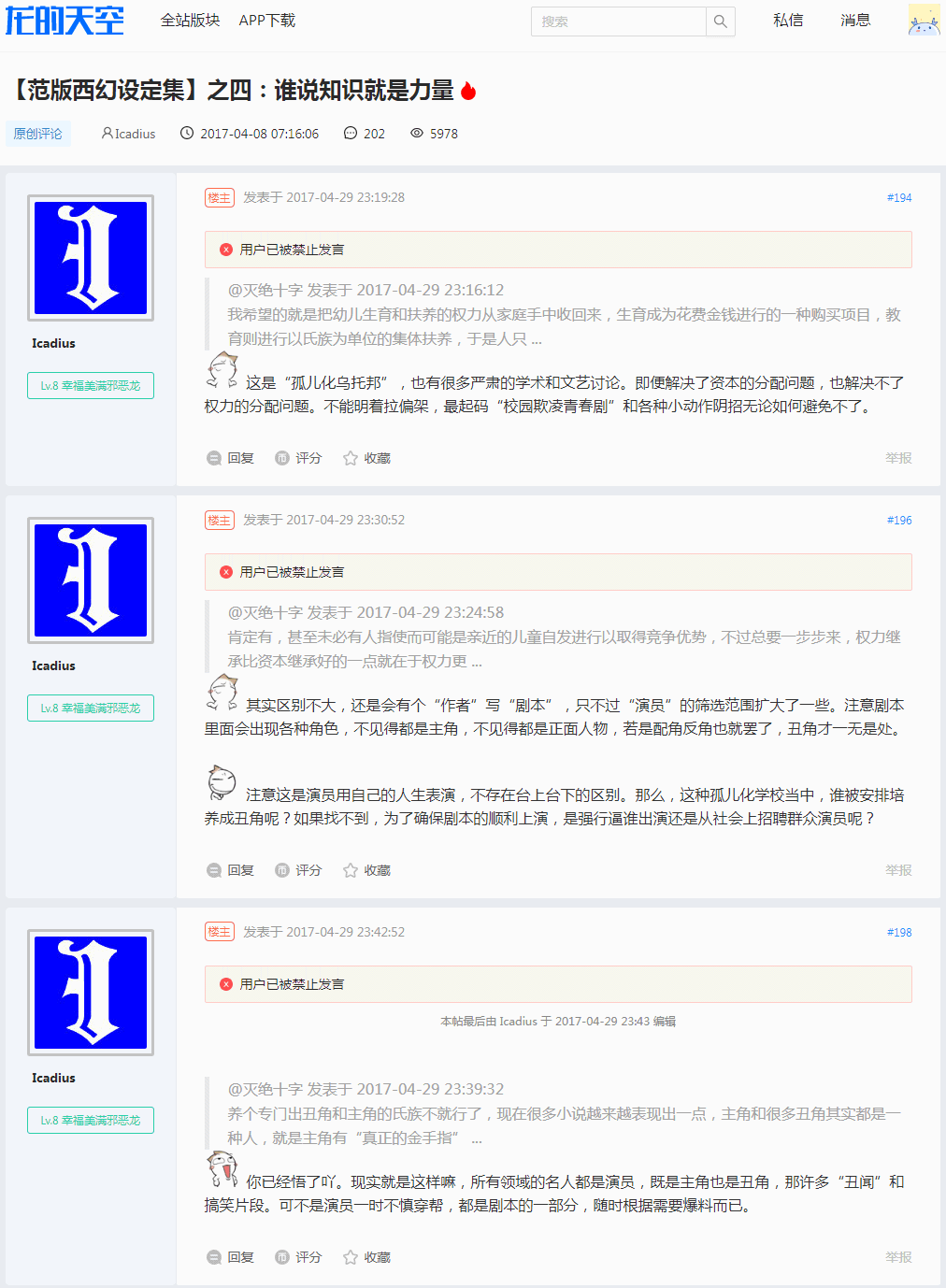Open 消息 notifications

click(x=855, y=21)
